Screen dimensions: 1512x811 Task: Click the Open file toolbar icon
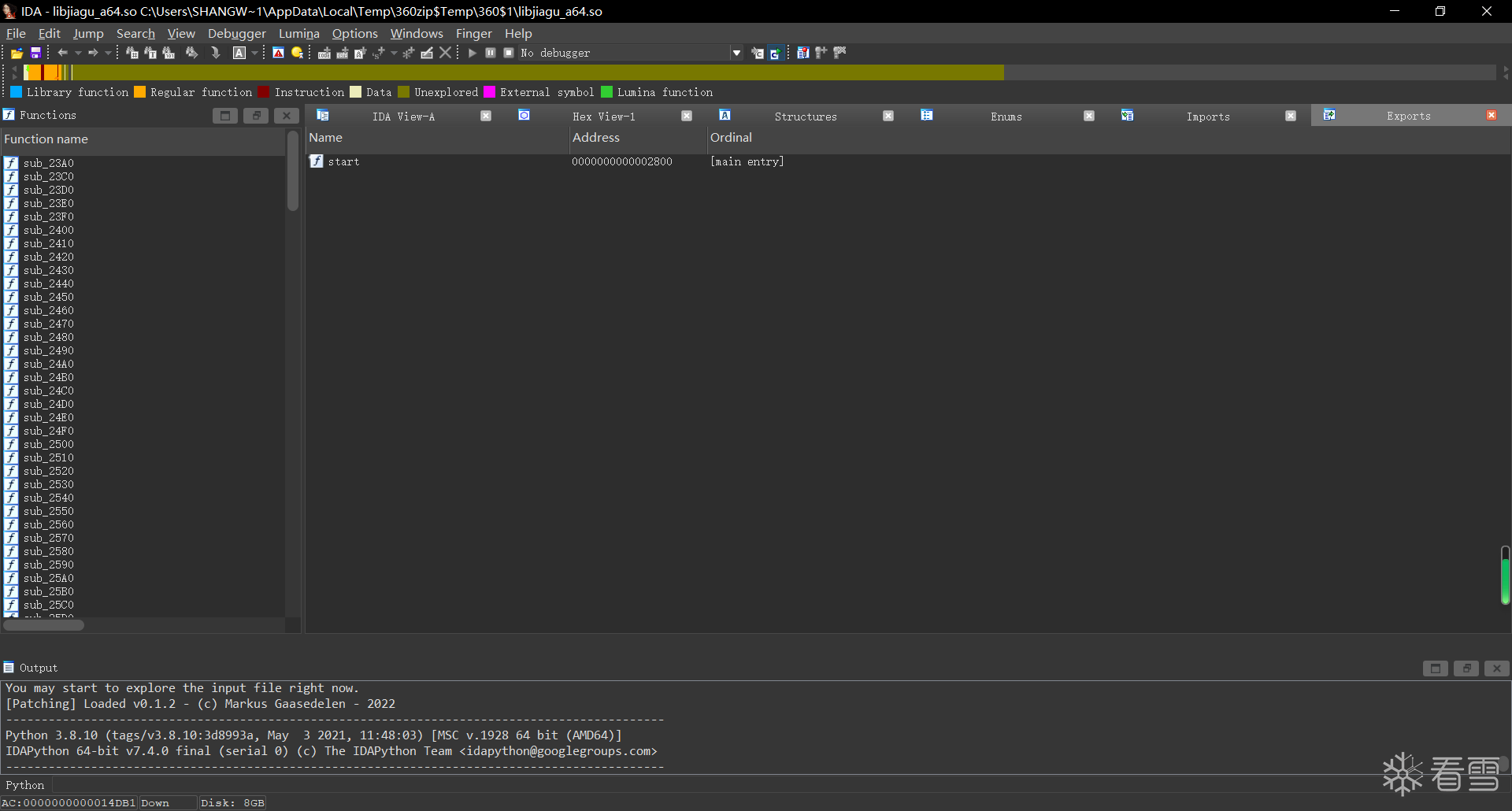click(17, 53)
